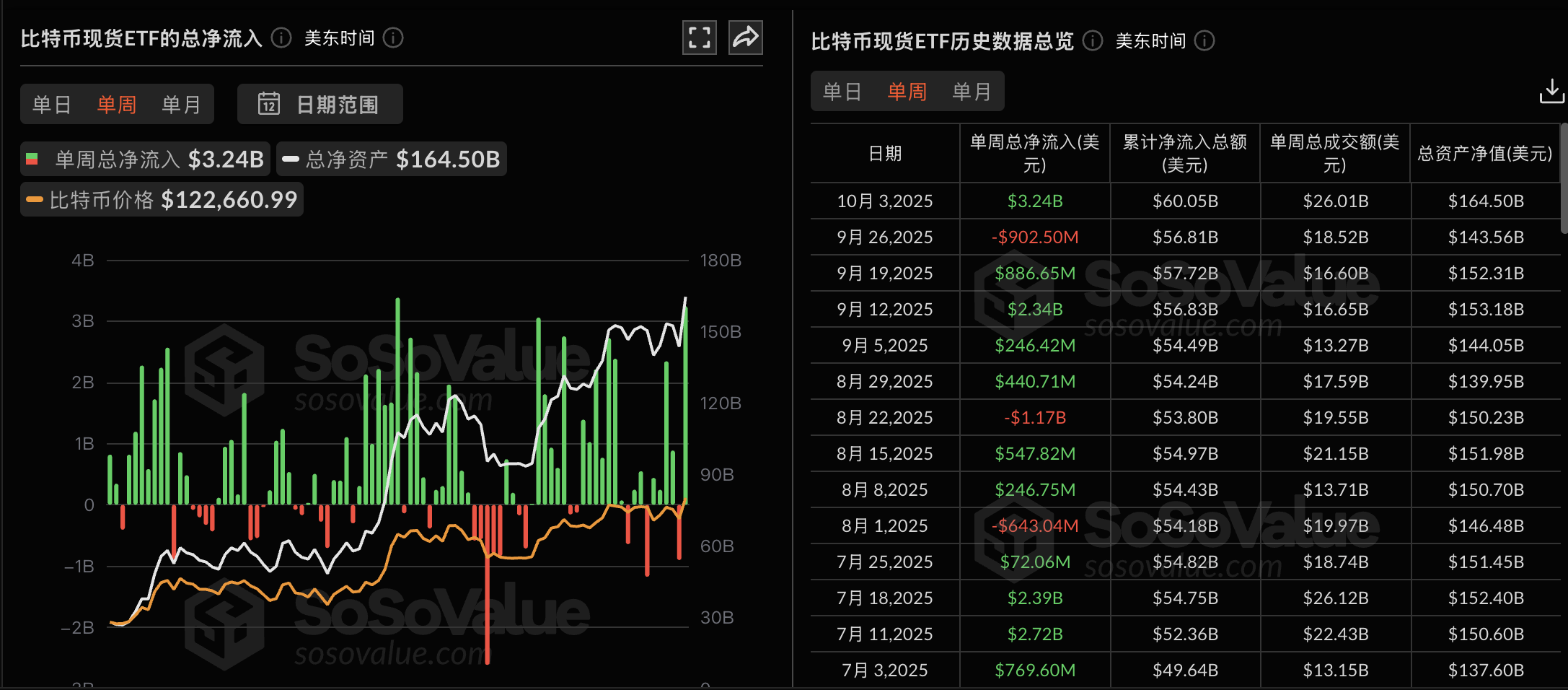Switch history table to 单月 view
The width and height of the screenshot is (1568, 690).
click(x=972, y=92)
